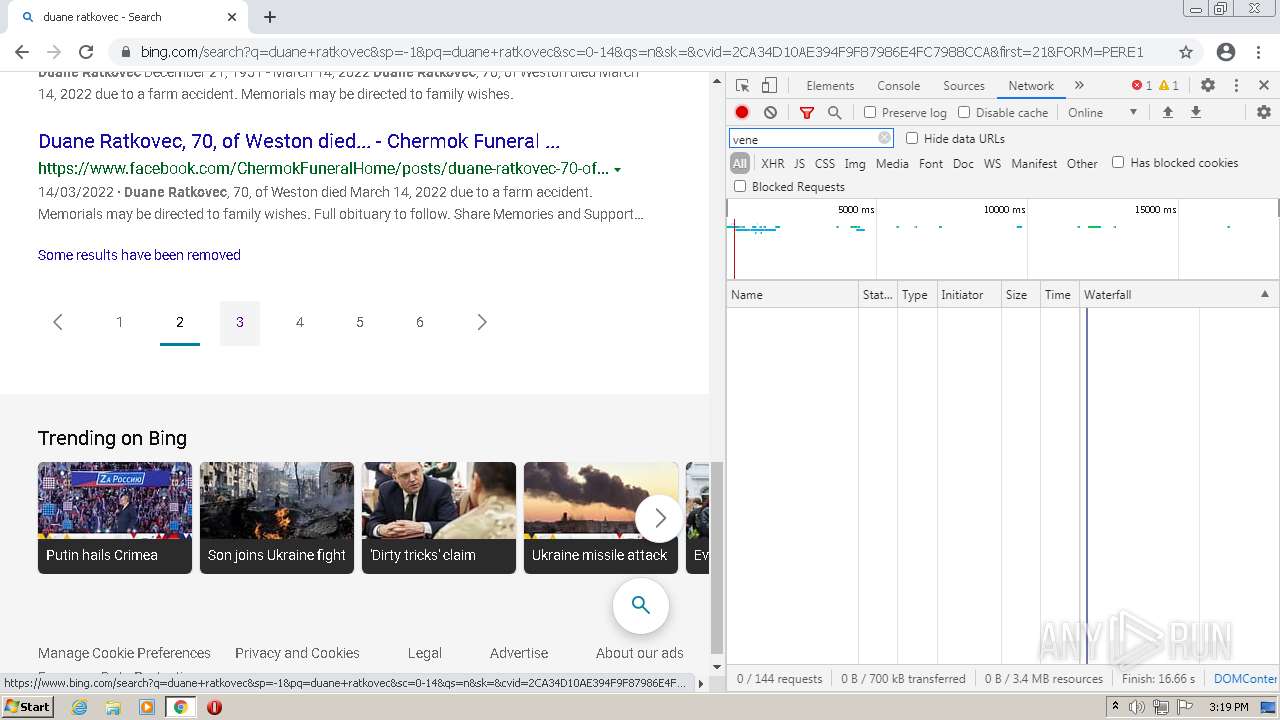Filter requests by XHR

click(772, 163)
